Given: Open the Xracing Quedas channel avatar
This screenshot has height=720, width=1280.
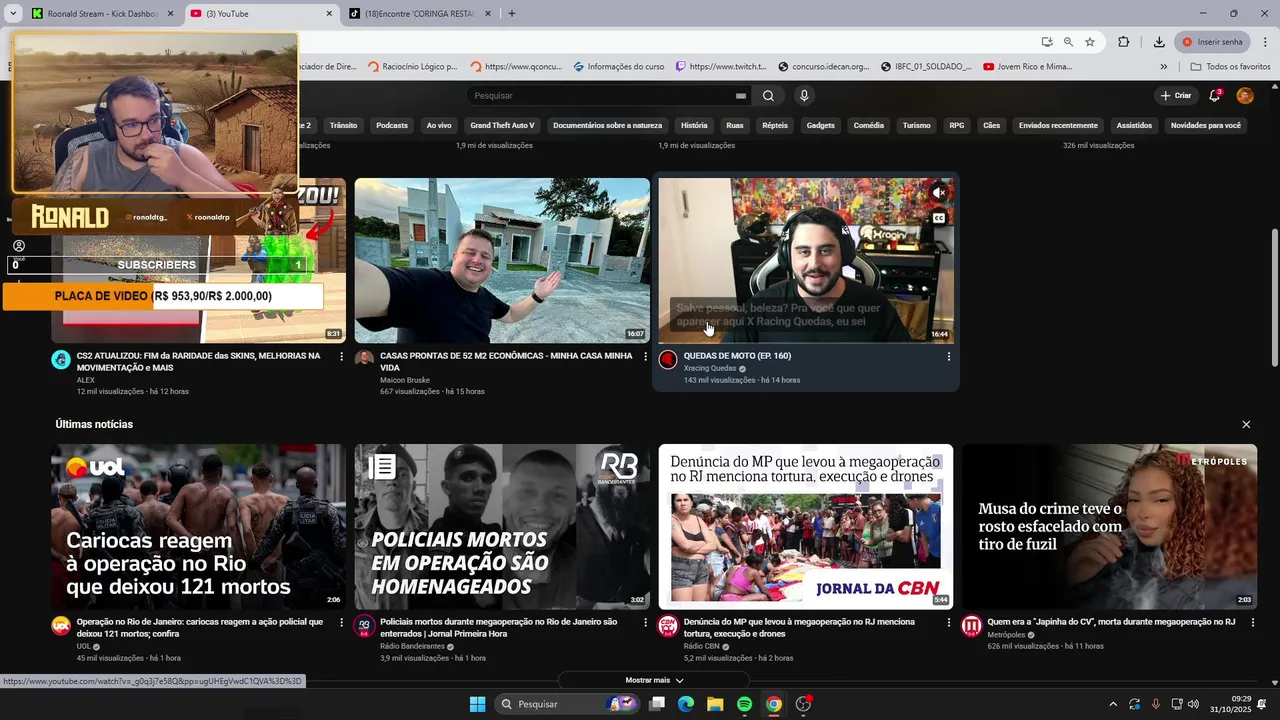Looking at the screenshot, I should coord(668,359).
